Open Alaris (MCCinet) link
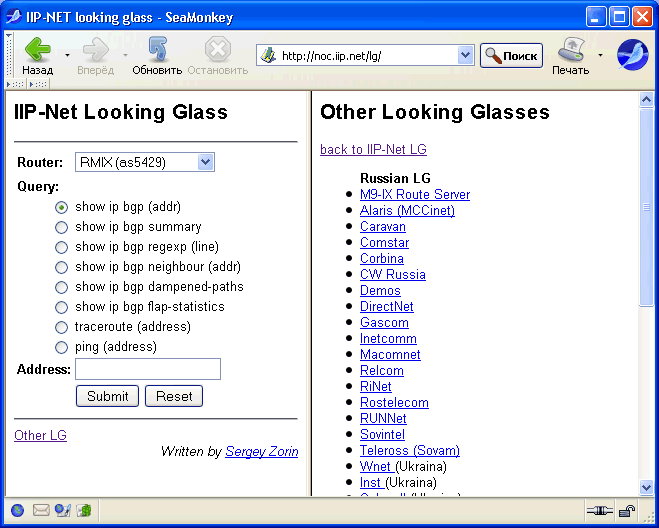 407,210
